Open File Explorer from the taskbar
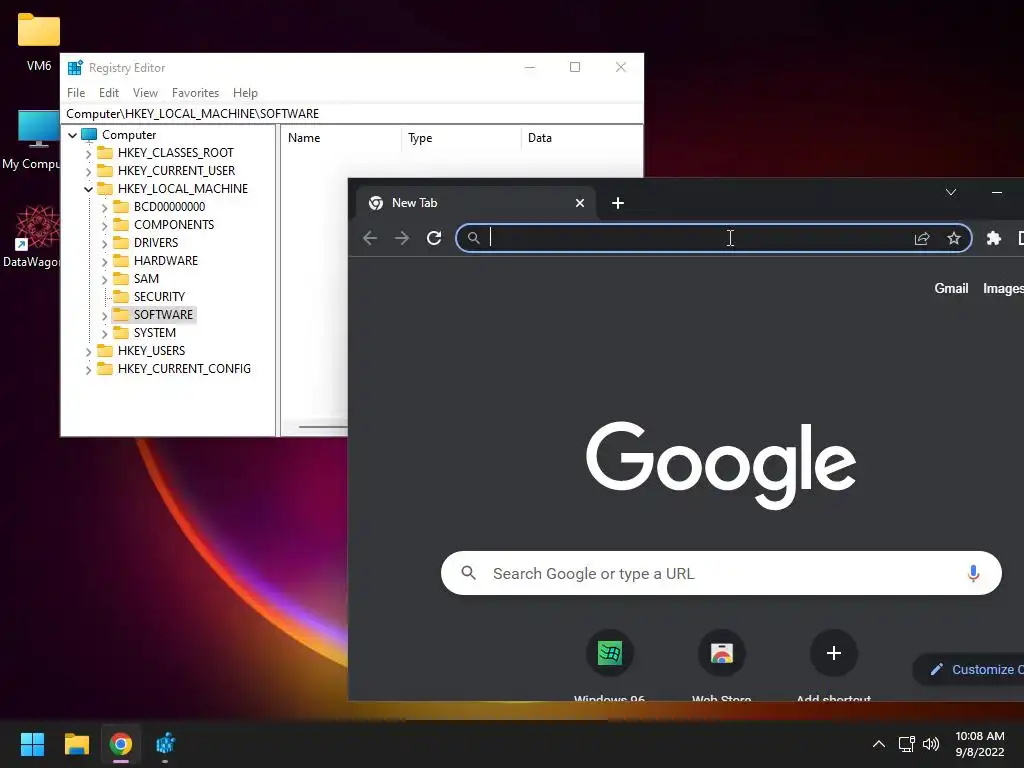The image size is (1024, 768). coord(76,744)
